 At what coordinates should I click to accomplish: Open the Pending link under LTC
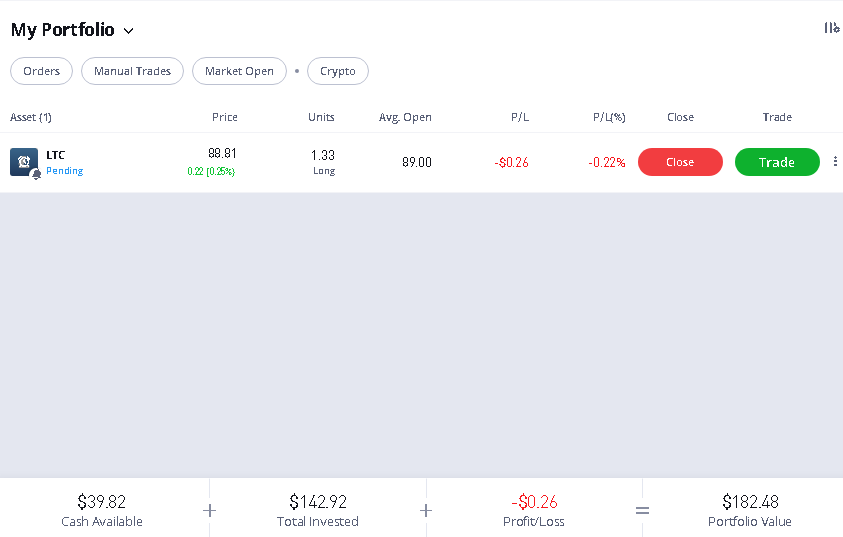click(x=65, y=171)
